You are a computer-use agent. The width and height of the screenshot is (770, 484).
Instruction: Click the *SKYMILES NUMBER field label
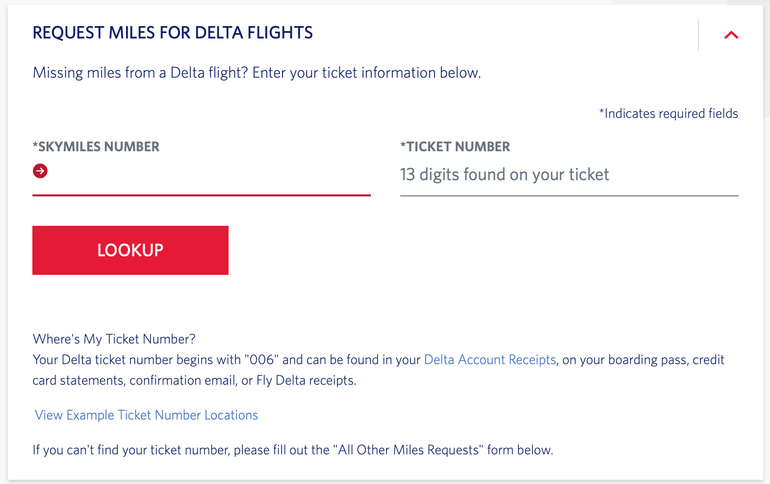(96, 147)
